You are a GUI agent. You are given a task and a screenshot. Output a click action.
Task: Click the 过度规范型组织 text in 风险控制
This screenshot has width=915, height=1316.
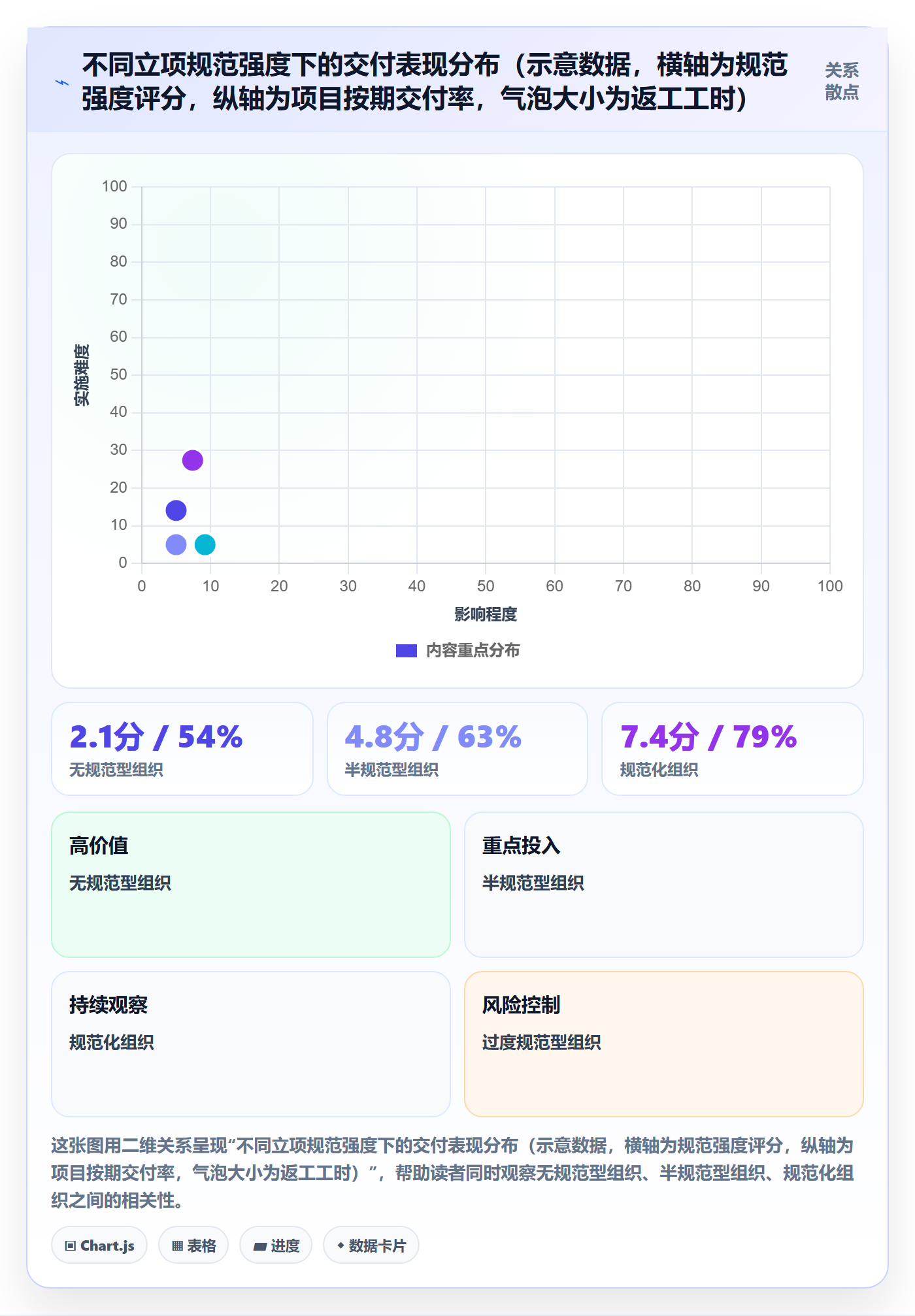click(541, 1042)
